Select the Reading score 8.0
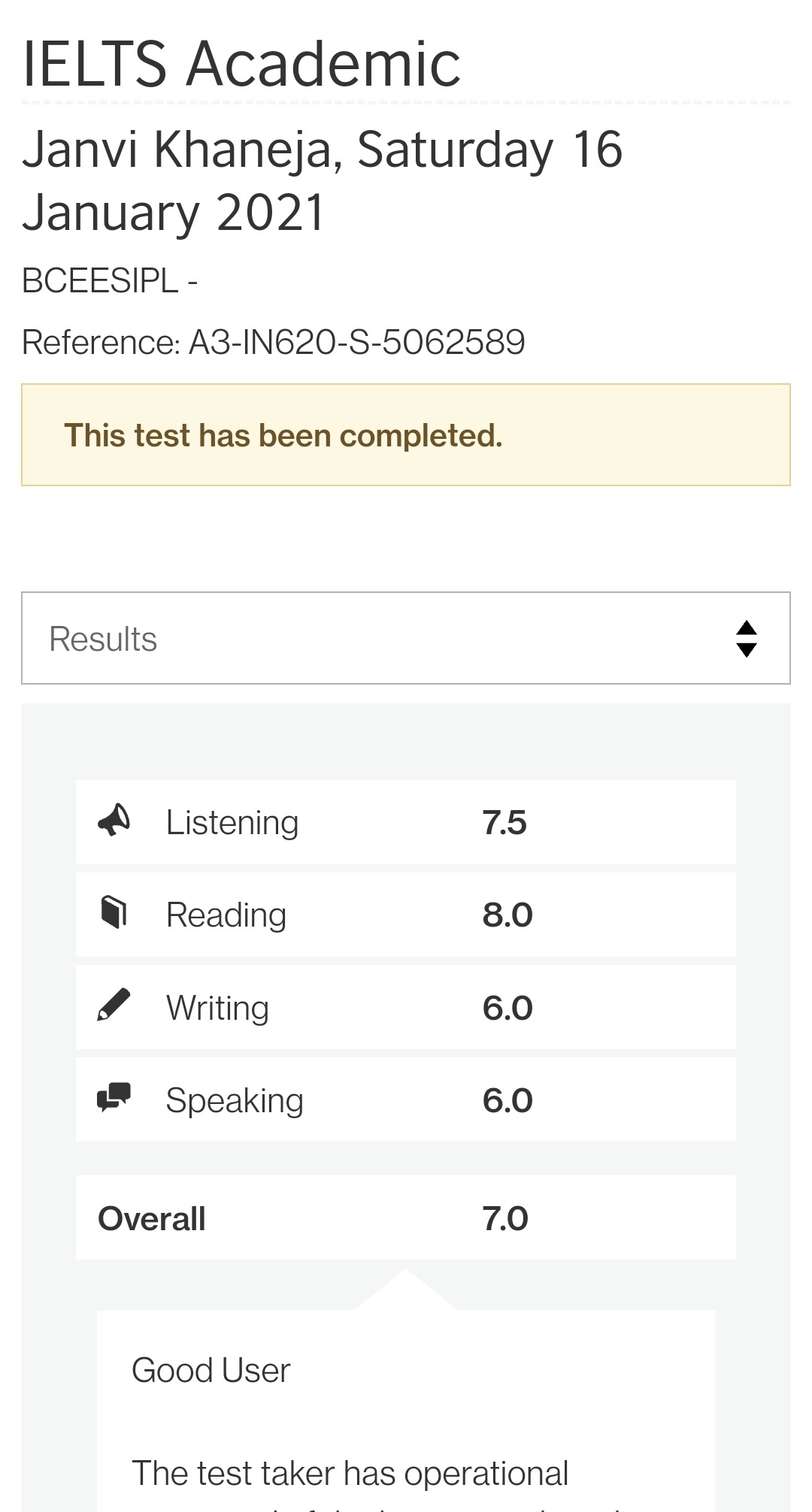This screenshot has width=812, height=1512. point(507,915)
